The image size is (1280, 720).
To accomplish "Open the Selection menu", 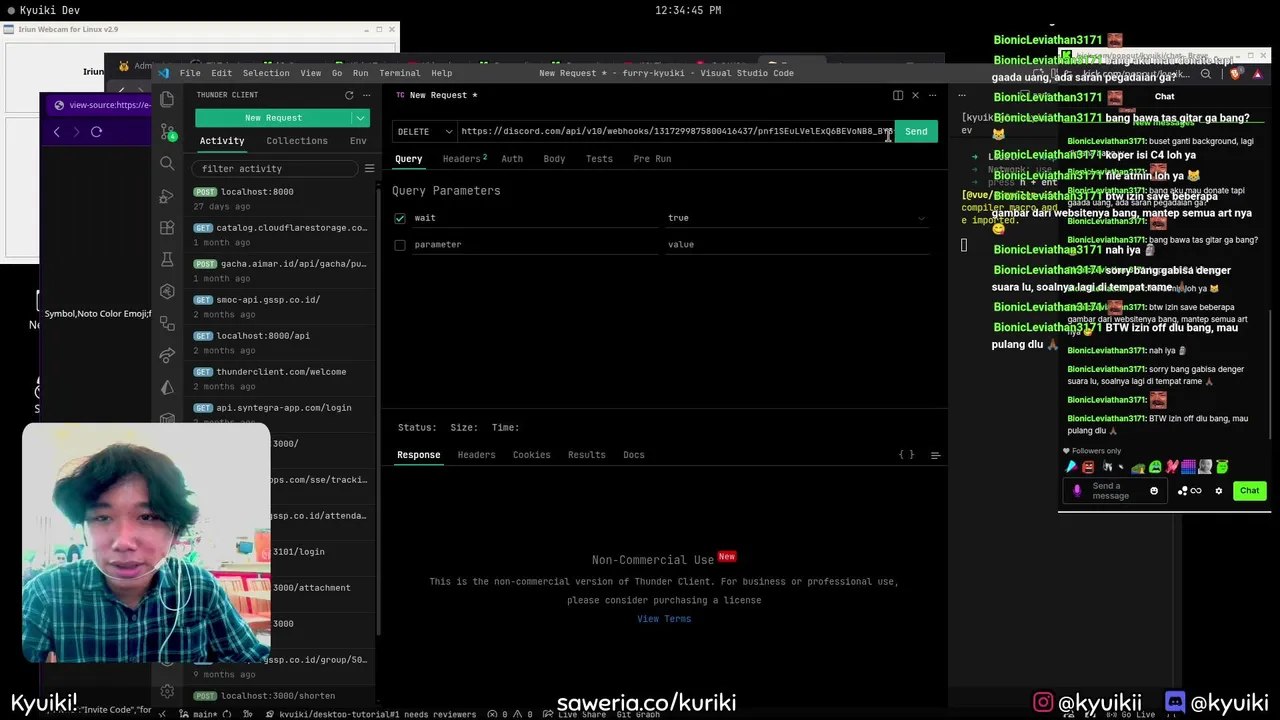I will click(x=266, y=73).
